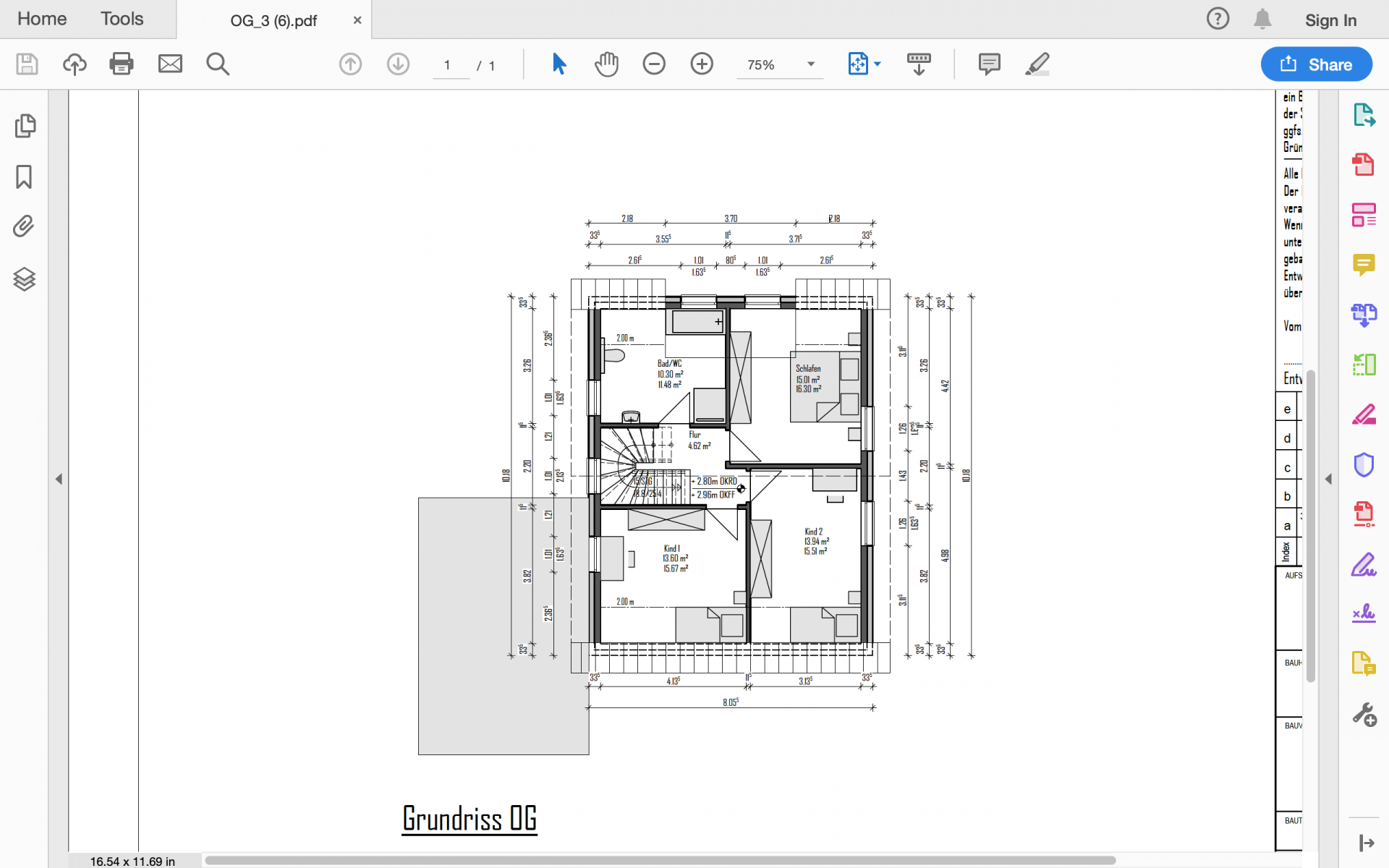Open the Help question mark menu

[x=1218, y=19]
